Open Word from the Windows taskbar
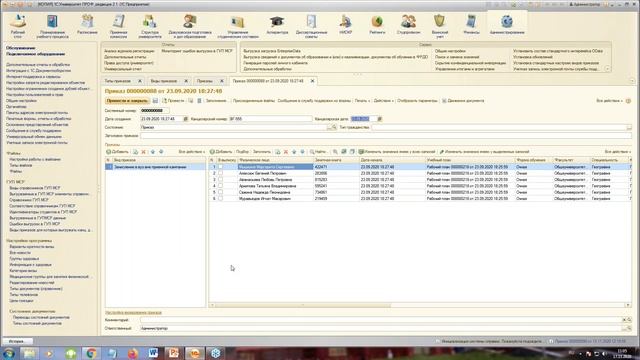The width and height of the screenshot is (640, 360). pyautogui.click(x=153, y=353)
